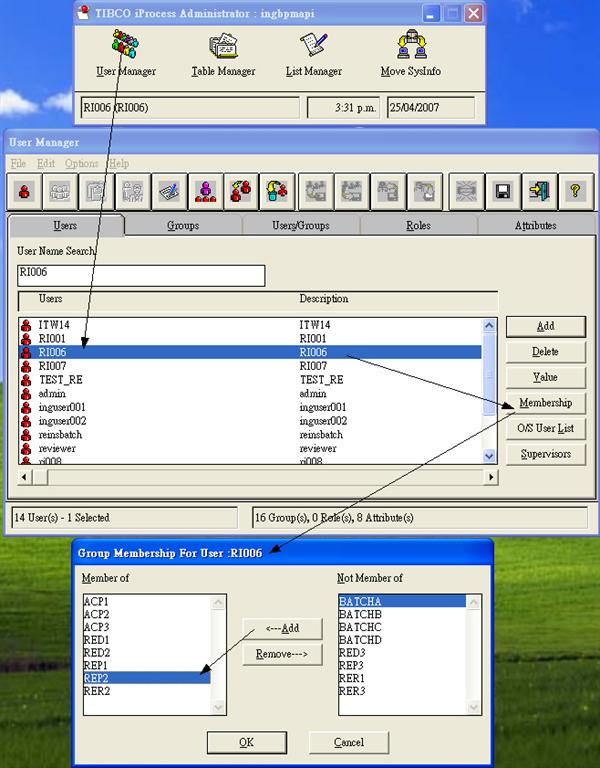This screenshot has height=768, width=600.
Task: Click the yellow question mark help icon
Action: pos(576,191)
